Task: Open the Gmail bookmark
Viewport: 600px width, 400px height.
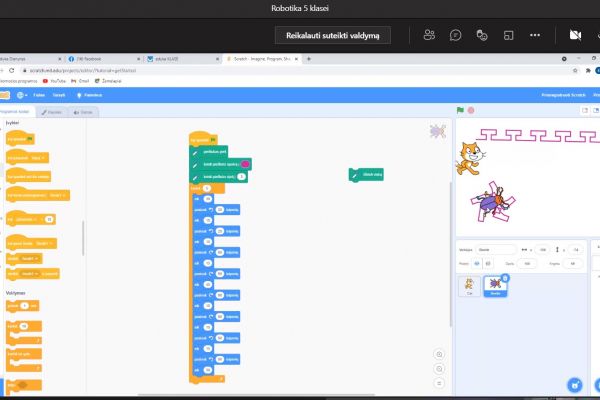Action: [x=80, y=81]
